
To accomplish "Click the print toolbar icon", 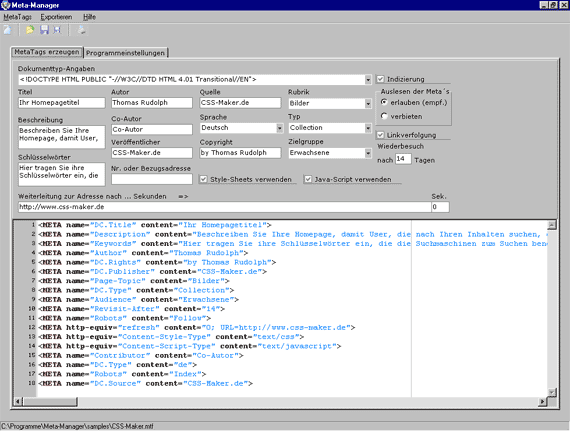I will (x=82, y=30).
